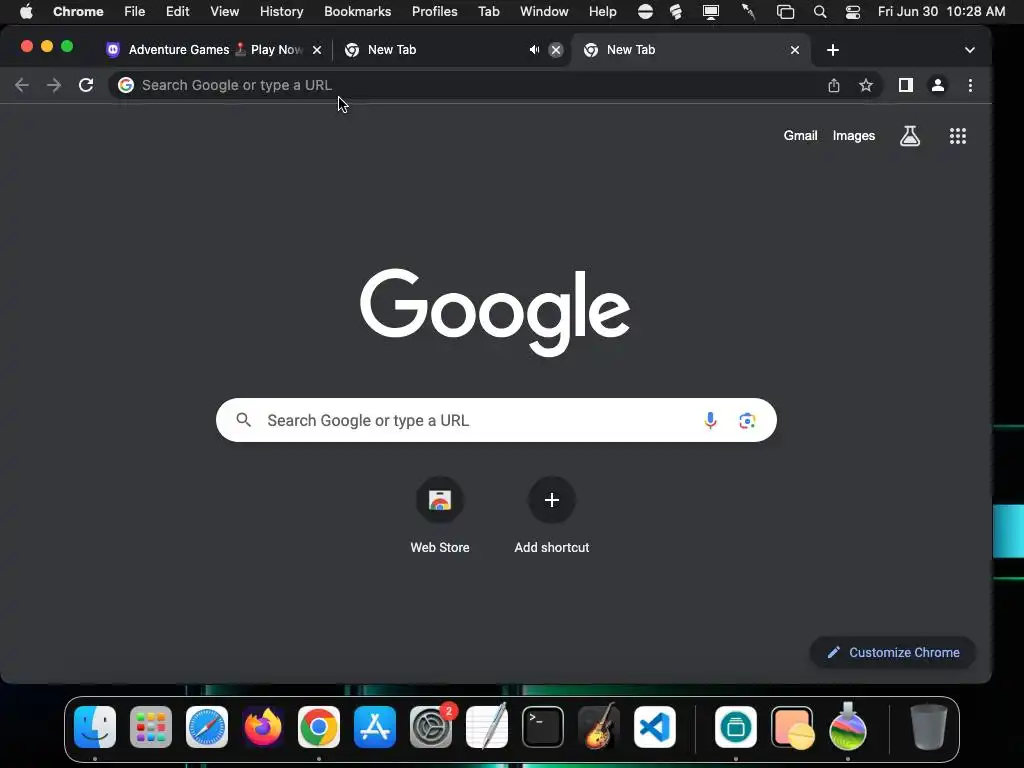Open the History menu

tap(281, 12)
